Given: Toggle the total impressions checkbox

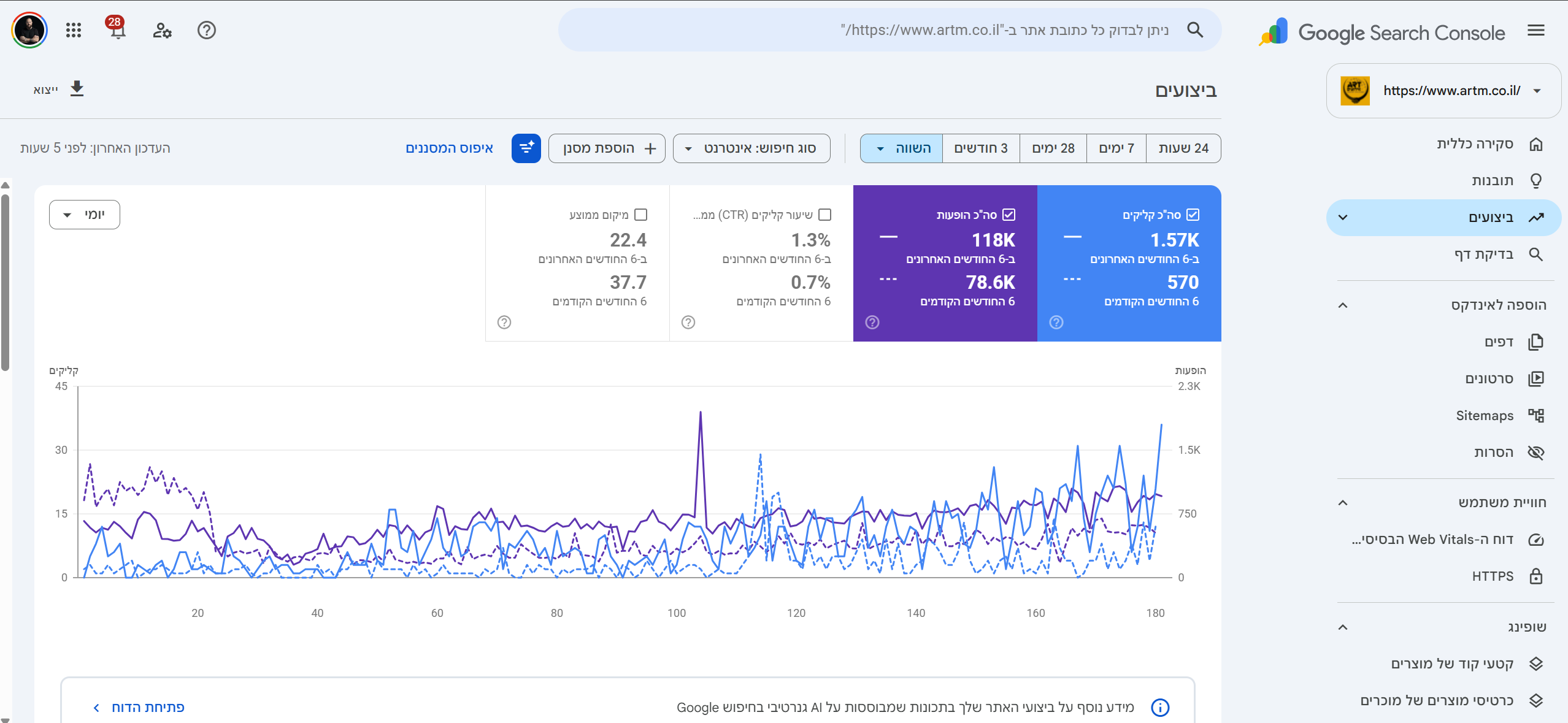Looking at the screenshot, I should tap(1009, 215).
